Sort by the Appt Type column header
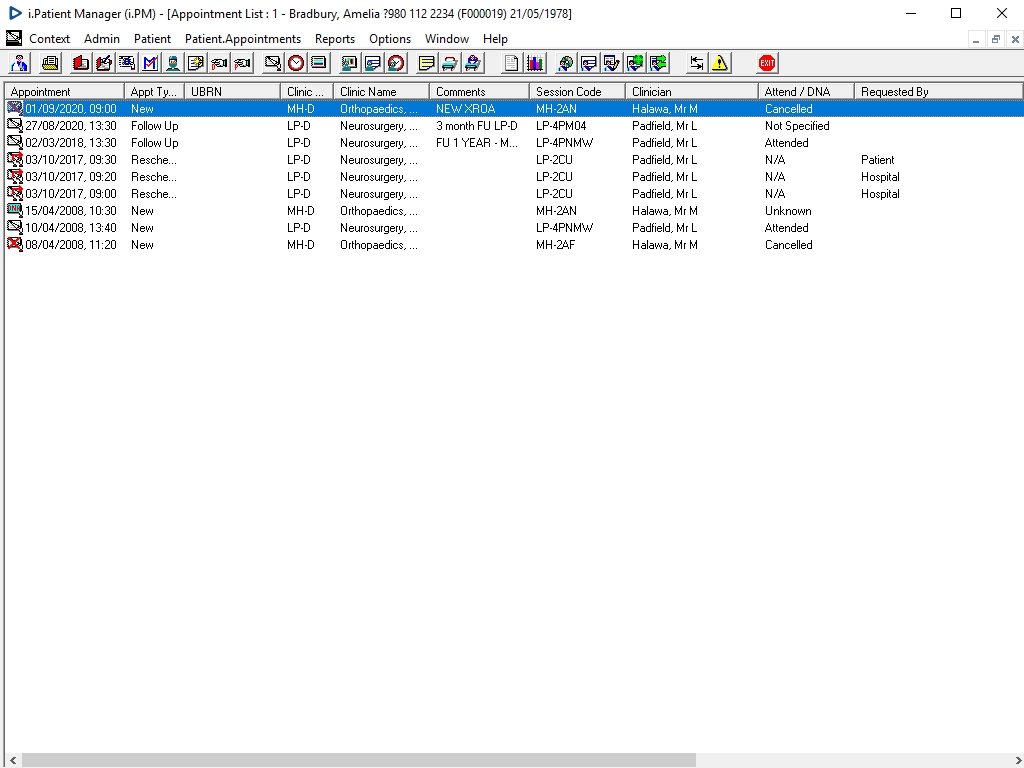 pyautogui.click(x=154, y=91)
